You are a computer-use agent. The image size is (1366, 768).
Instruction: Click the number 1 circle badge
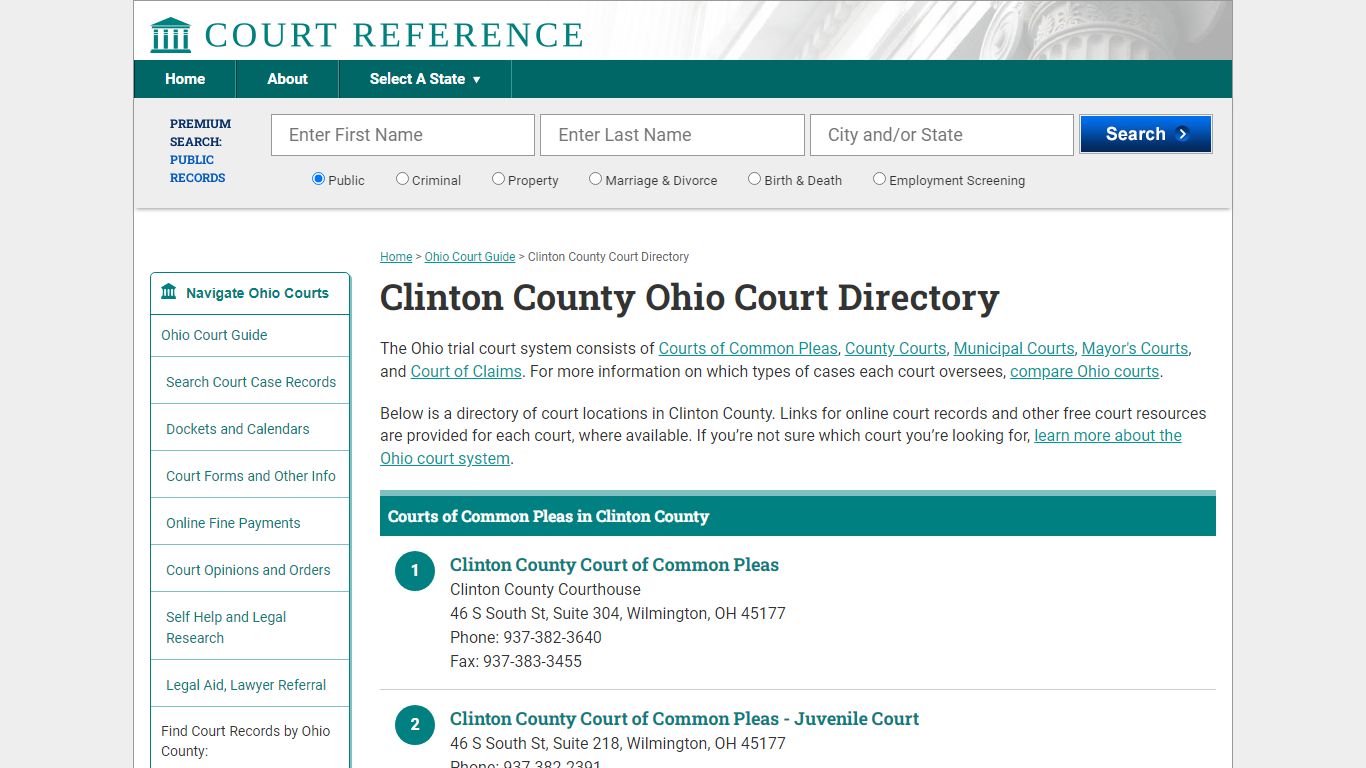(x=415, y=571)
